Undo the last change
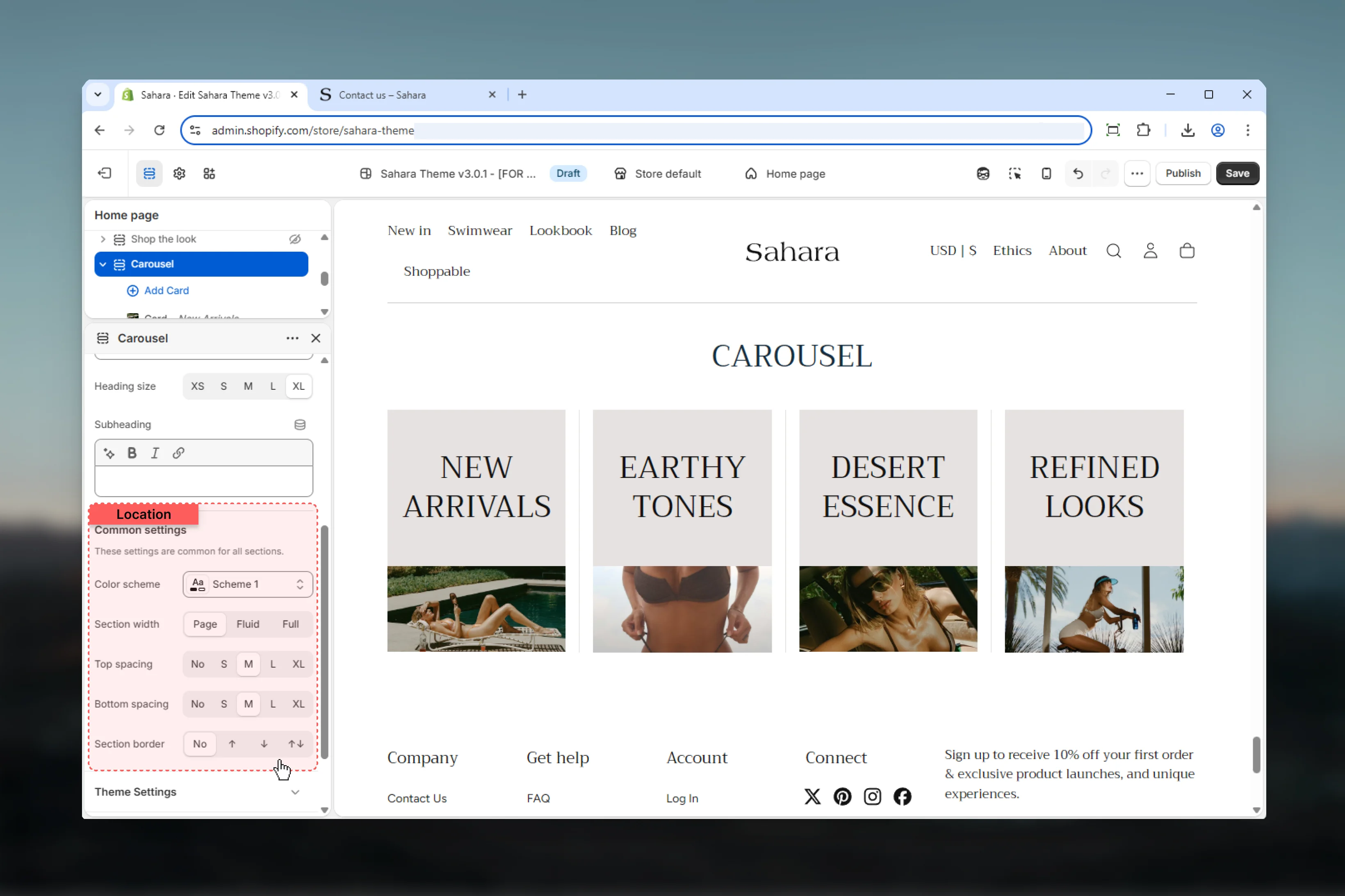1345x896 pixels. [1078, 173]
